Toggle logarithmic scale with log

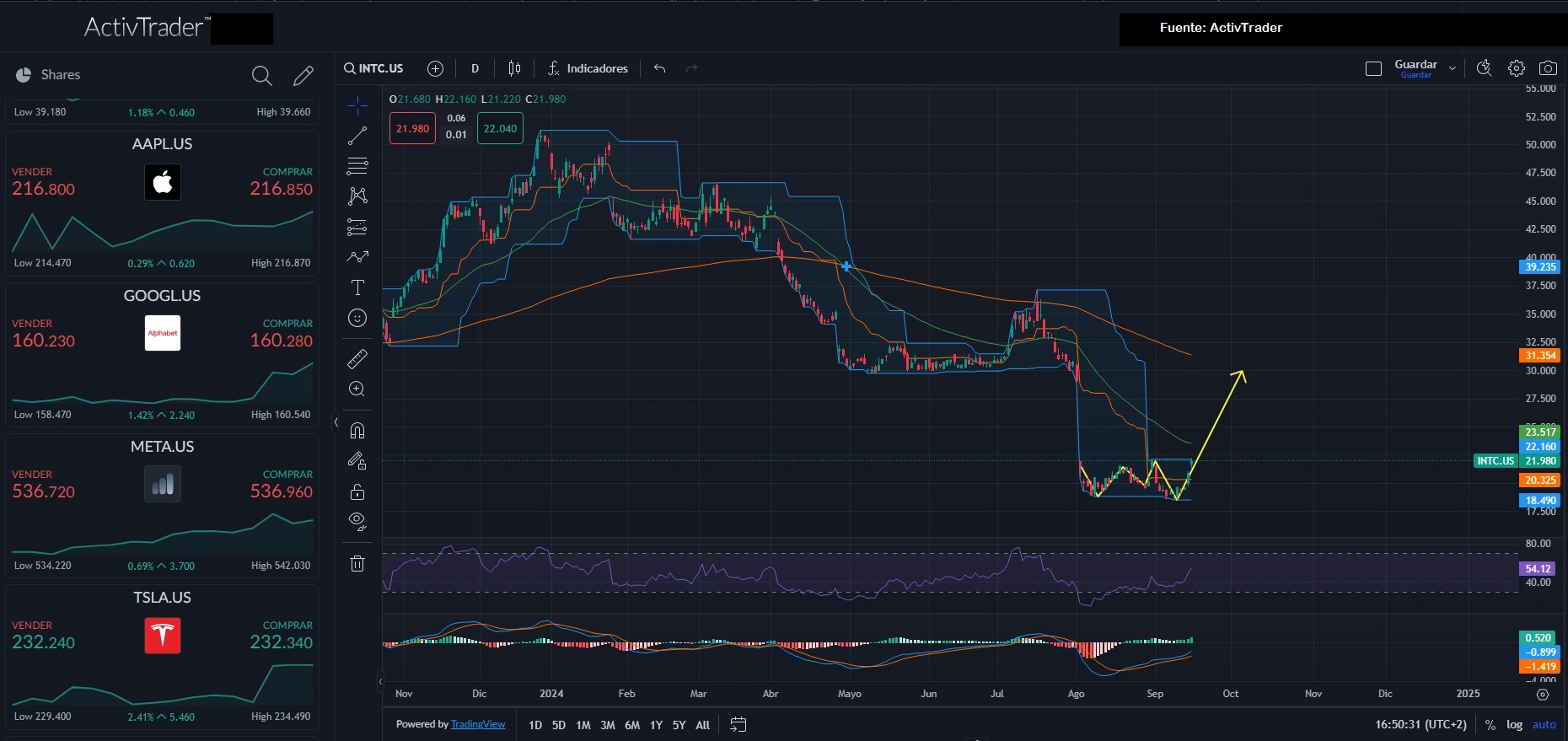1514,725
